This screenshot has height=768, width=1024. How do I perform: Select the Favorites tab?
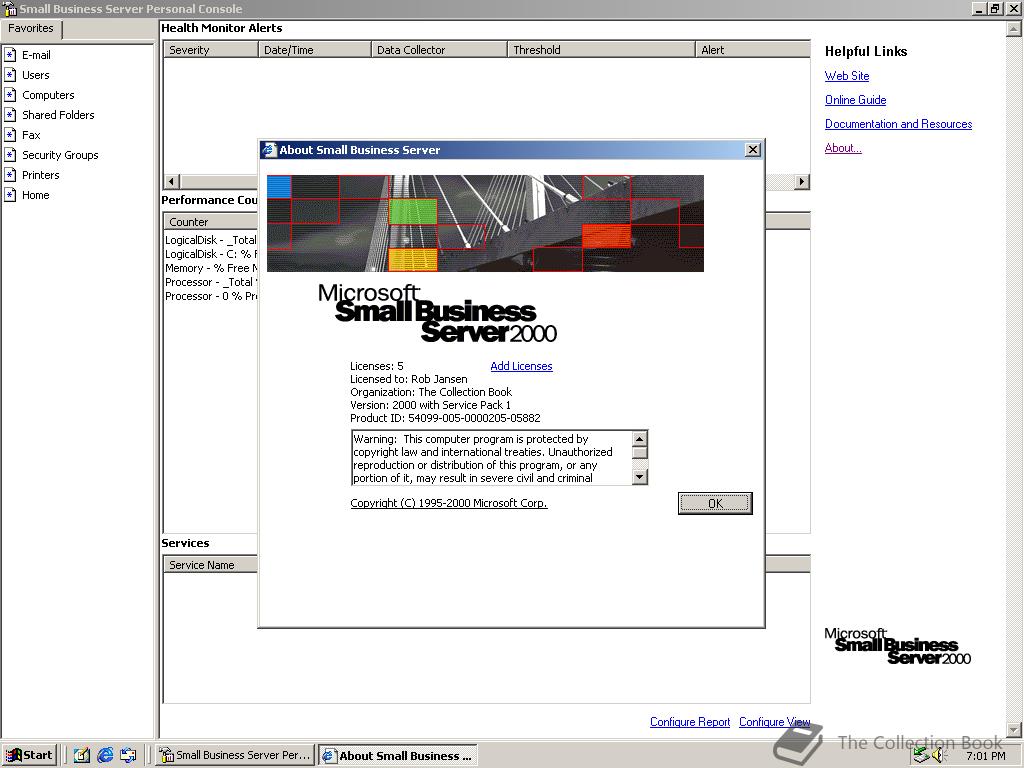point(31,28)
